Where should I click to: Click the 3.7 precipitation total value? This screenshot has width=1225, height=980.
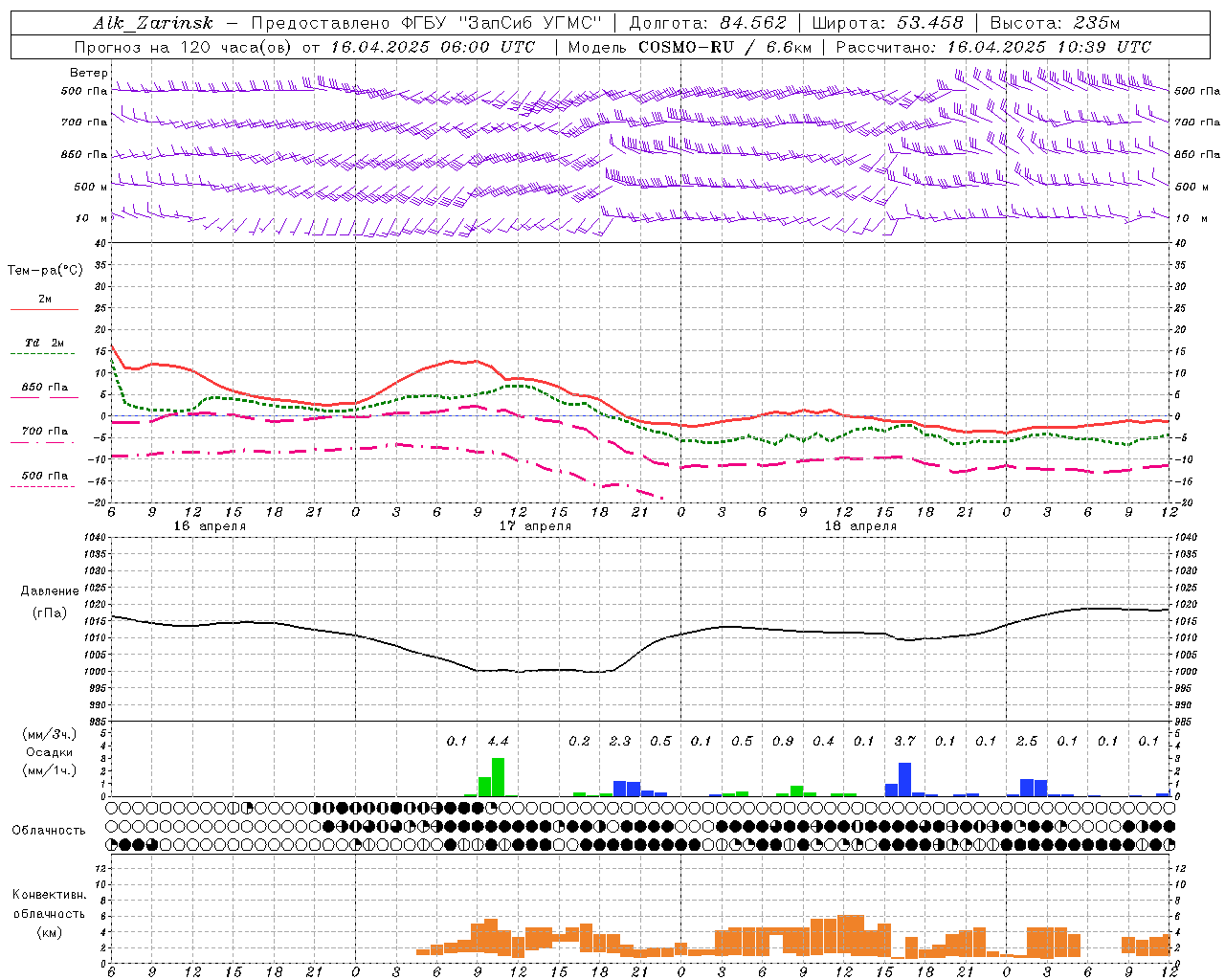pos(904,741)
